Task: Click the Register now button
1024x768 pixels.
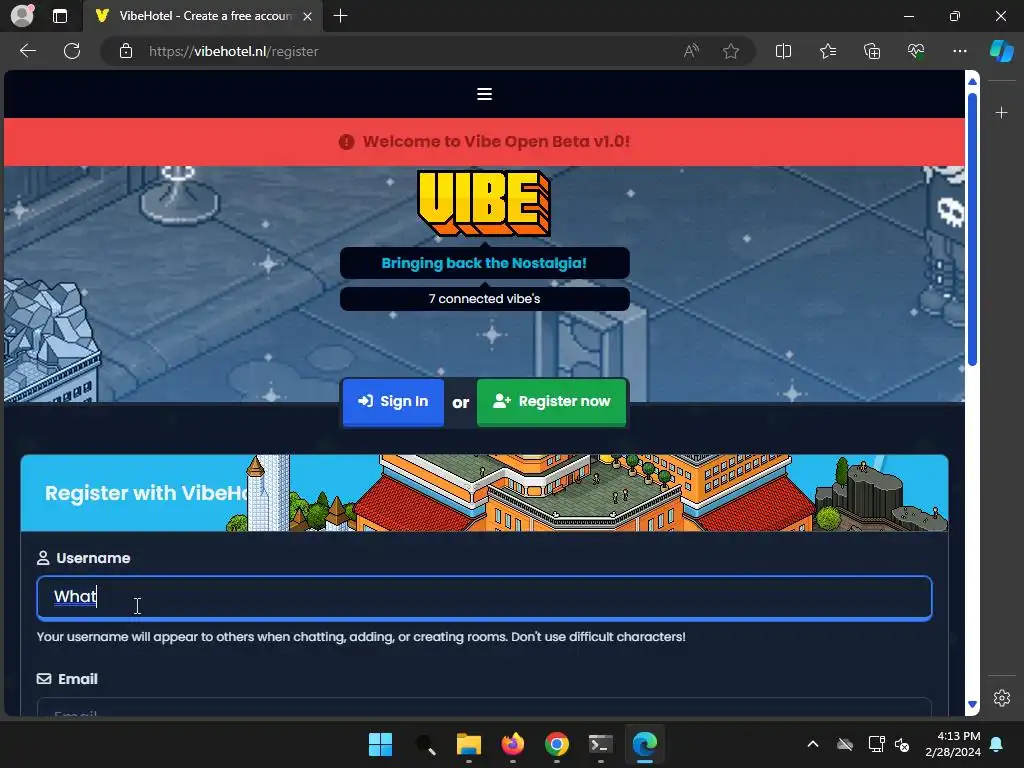Action: tap(552, 402)
